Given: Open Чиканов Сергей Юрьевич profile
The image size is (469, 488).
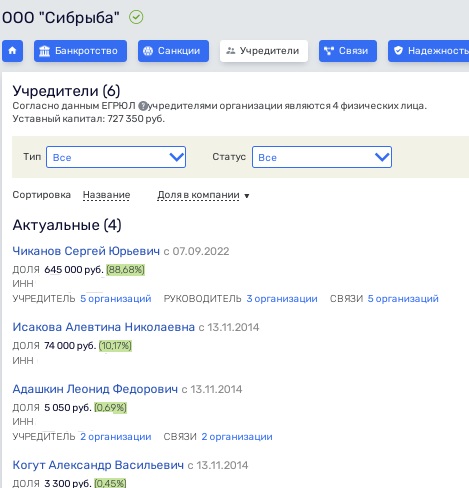Looking at the screenshot, I should click(x=86, y=251).
